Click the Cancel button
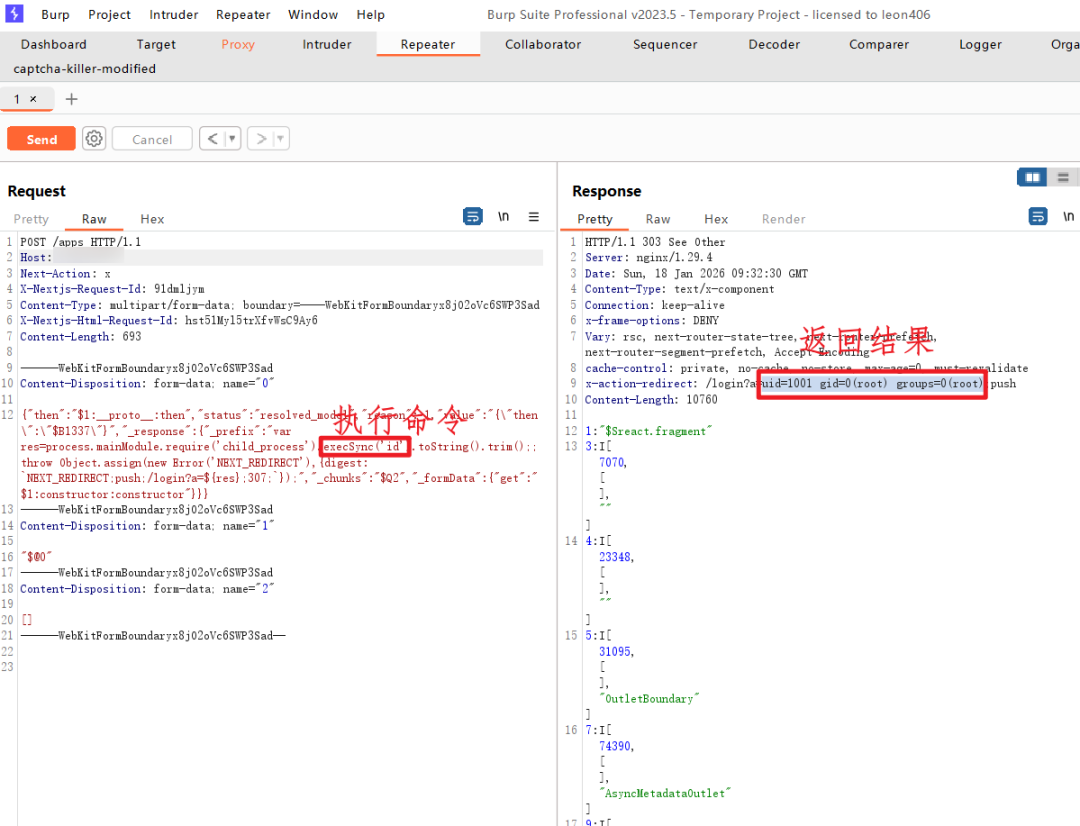 152,138
